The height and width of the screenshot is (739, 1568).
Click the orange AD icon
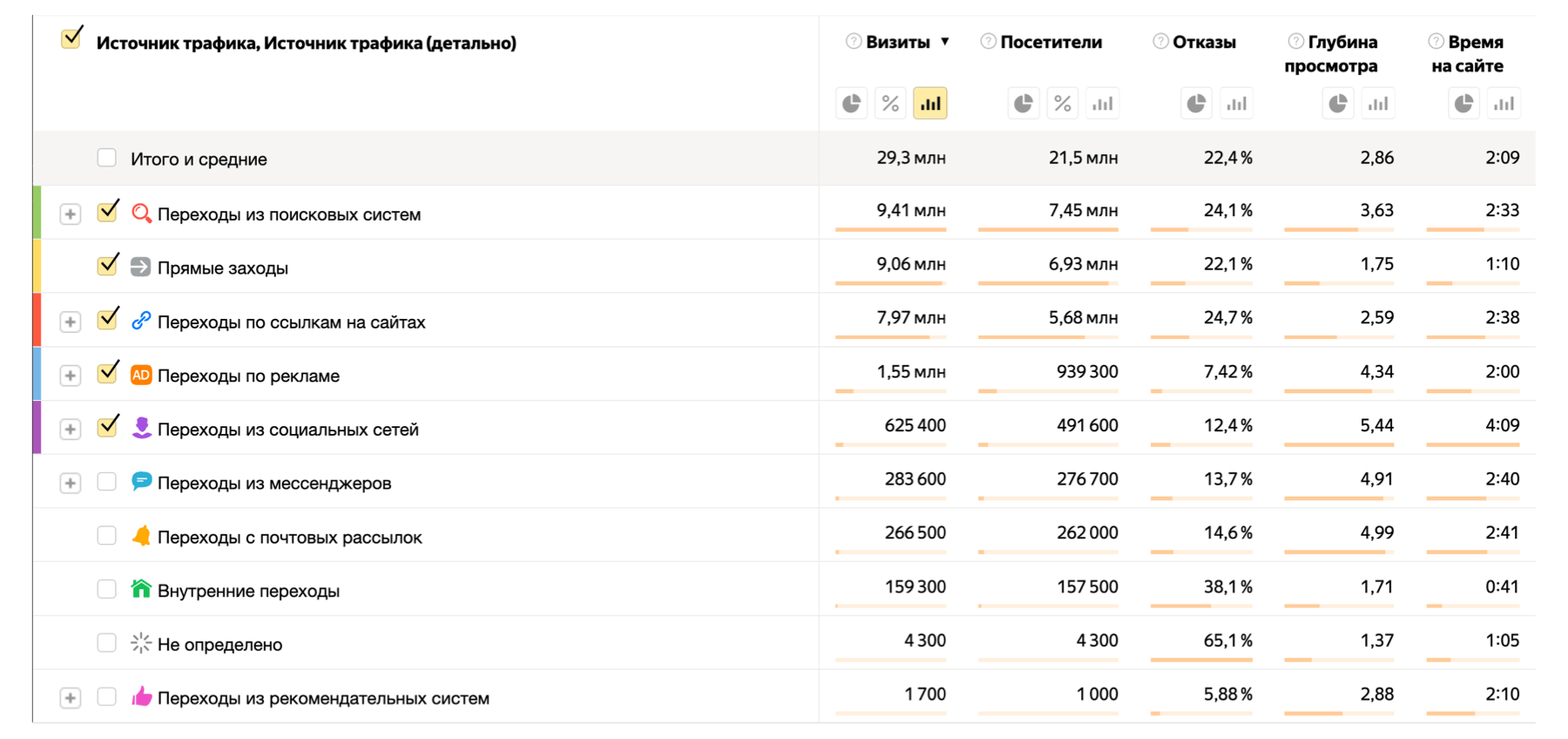coord(140,375)
